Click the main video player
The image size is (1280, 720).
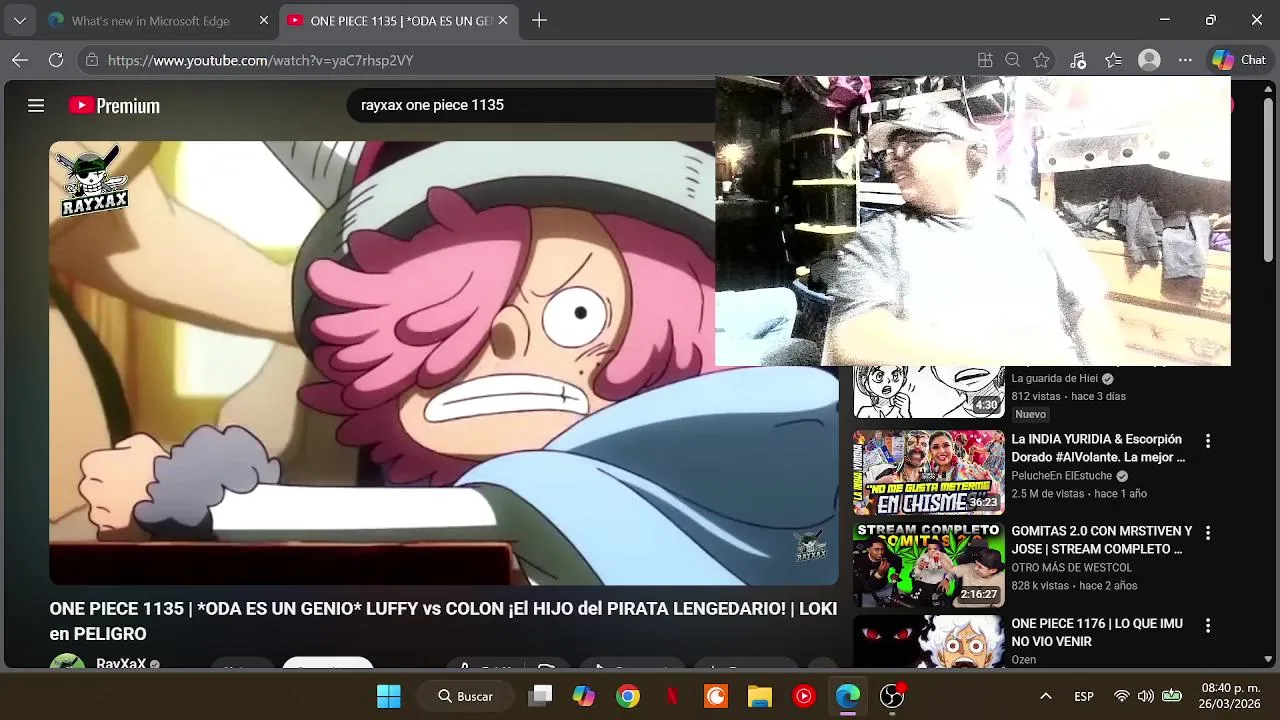point(444,363)
